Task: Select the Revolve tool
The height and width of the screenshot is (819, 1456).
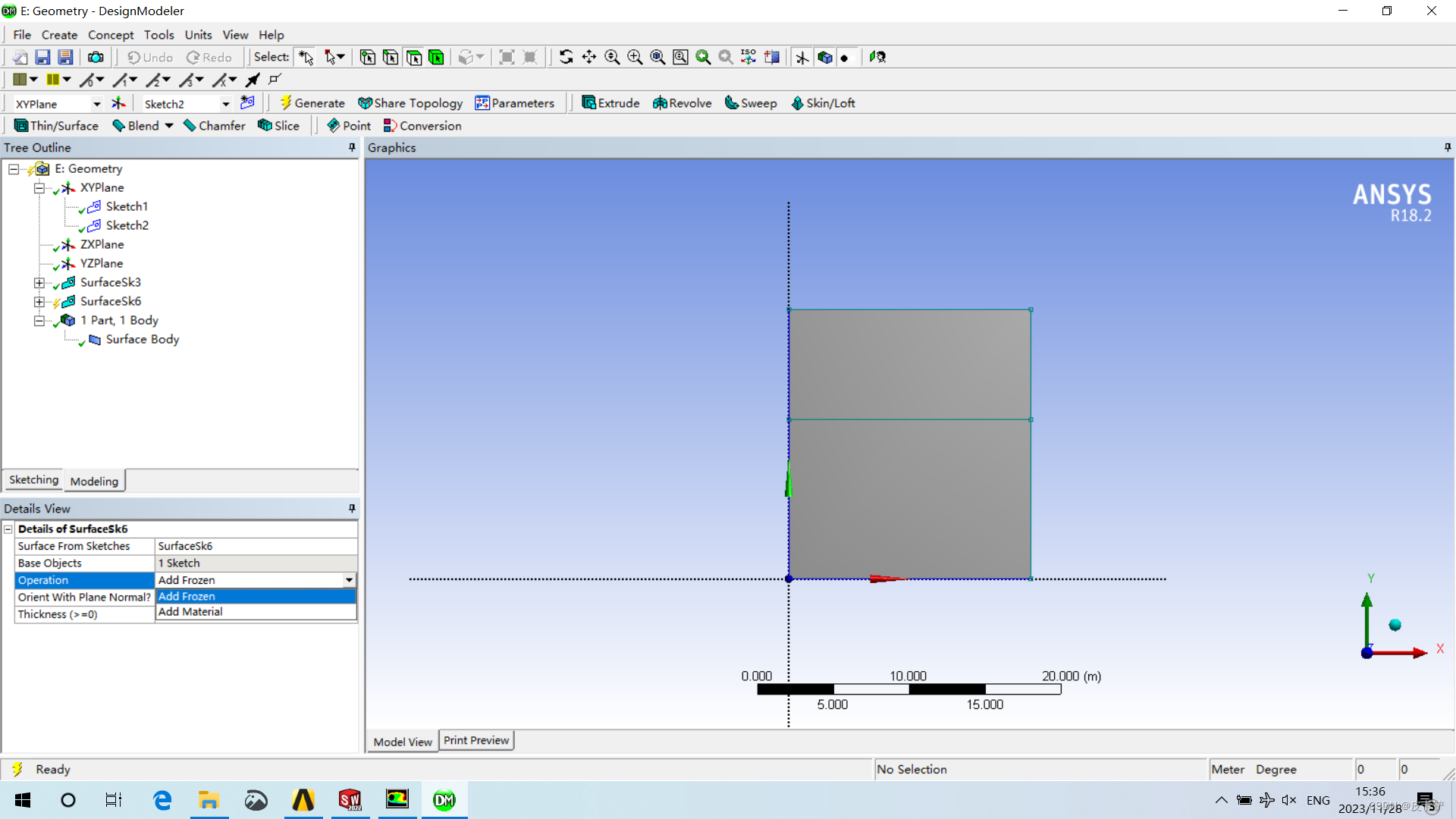Action: coord(681,102)
